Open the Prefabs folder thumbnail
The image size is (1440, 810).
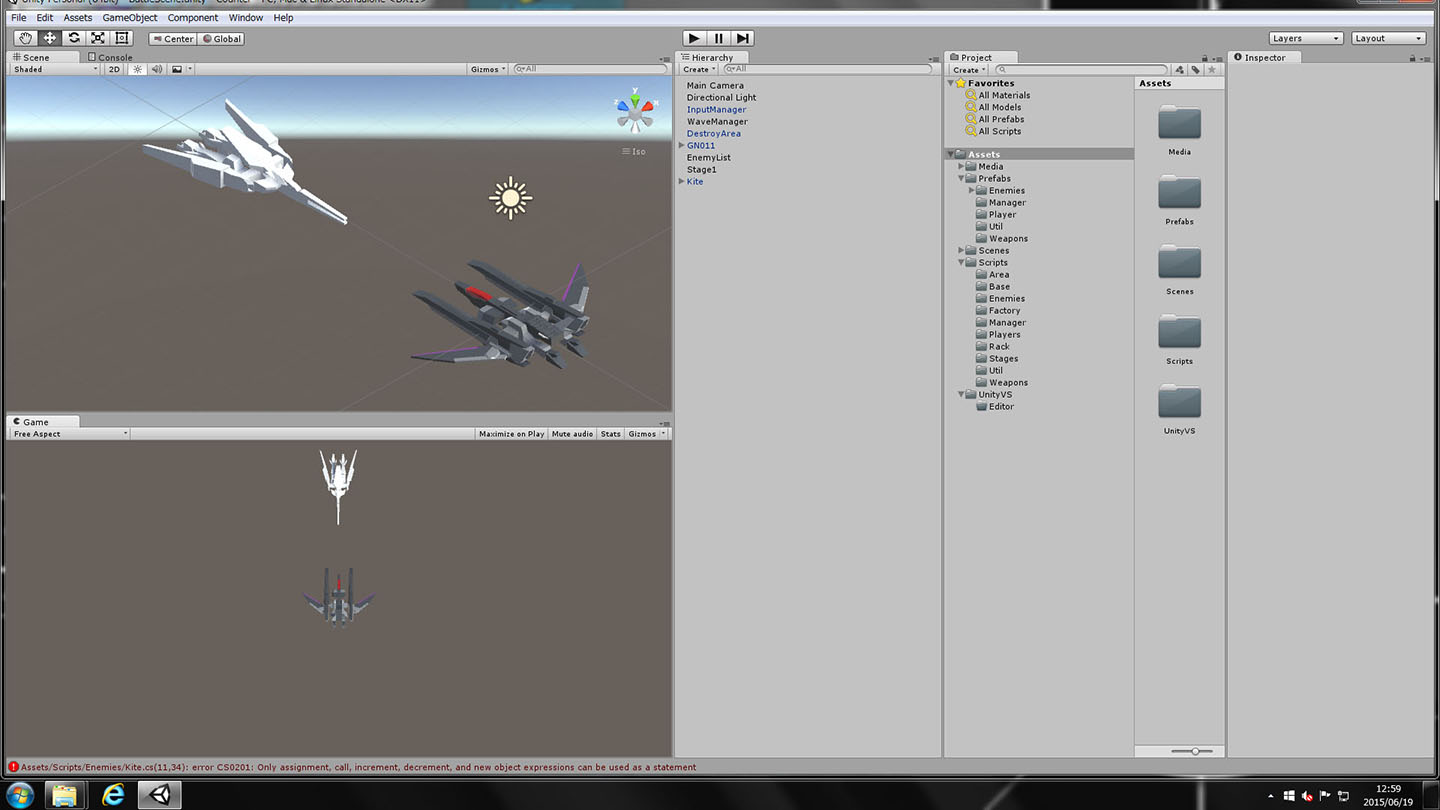[x=1179, y=194]
